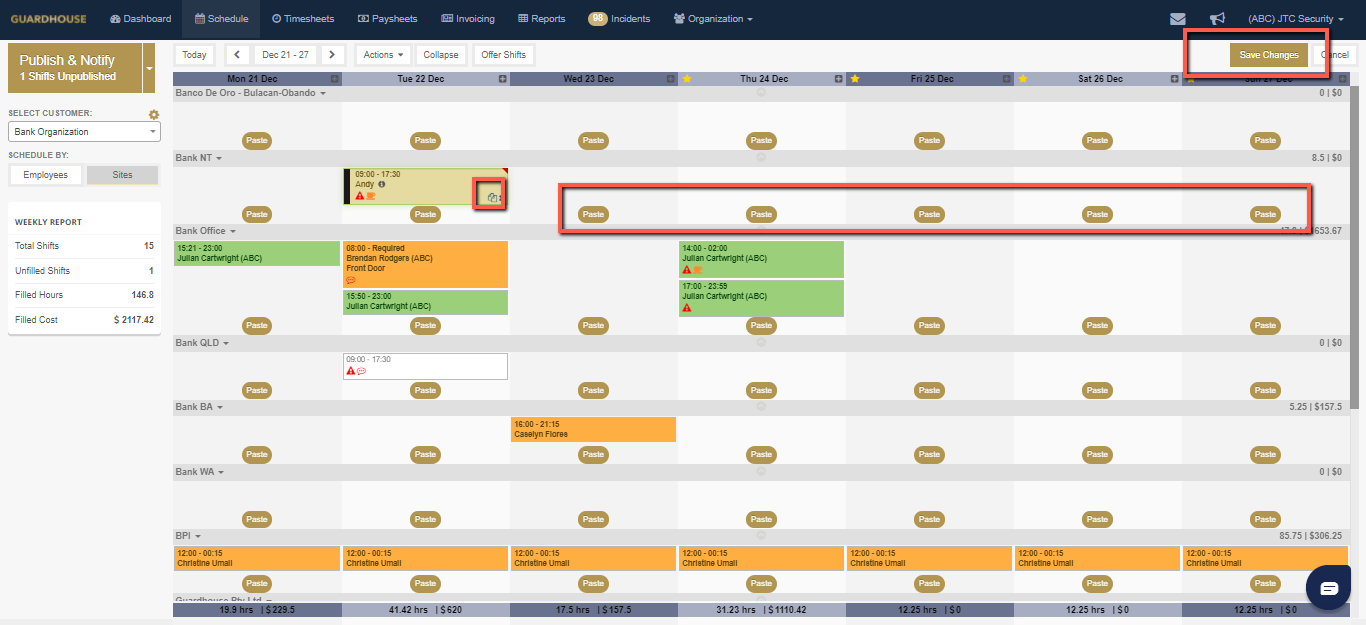Open the Dec 21 - 27 date range picker

tap(285, 55)
